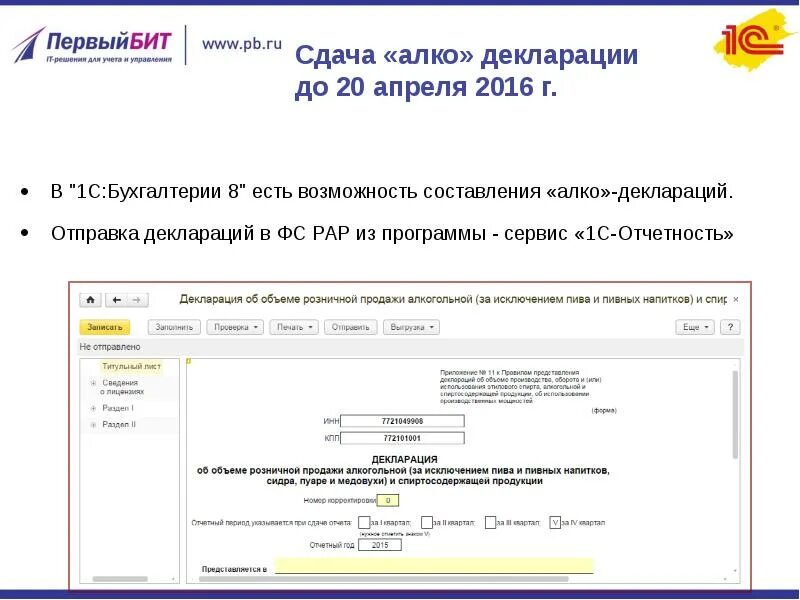Go to the home page icon
Screen dimensions: 800x600
pyautogui.click(x=90, y=300)
